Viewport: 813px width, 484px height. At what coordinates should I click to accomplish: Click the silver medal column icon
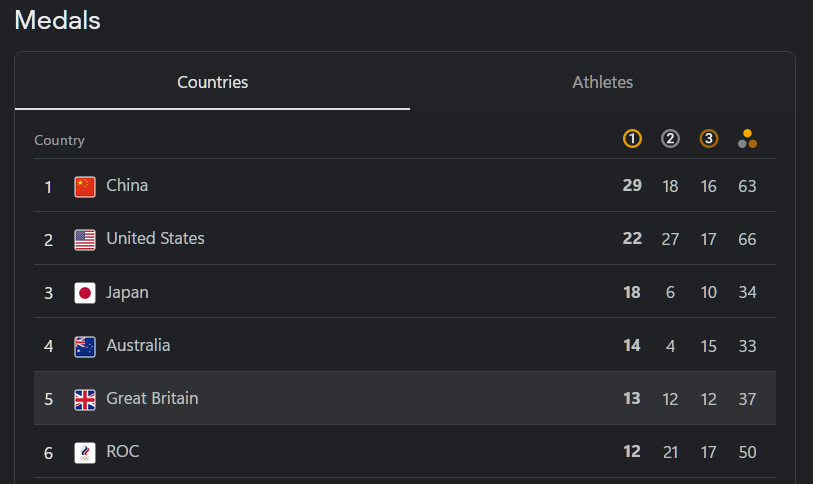click(x=670, y=139)
